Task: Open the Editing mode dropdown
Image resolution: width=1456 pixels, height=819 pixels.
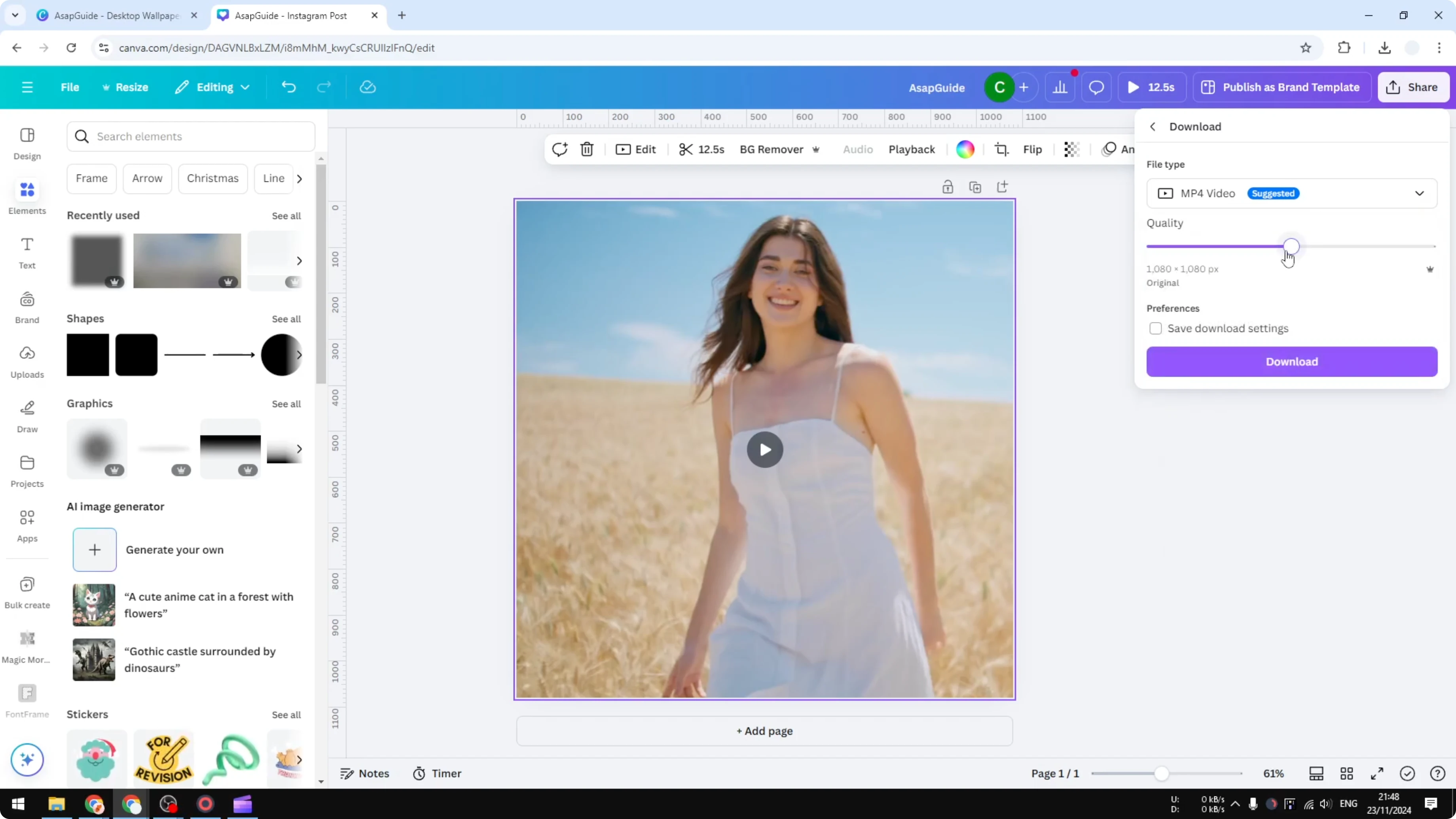Action: (x=212, y=87)
